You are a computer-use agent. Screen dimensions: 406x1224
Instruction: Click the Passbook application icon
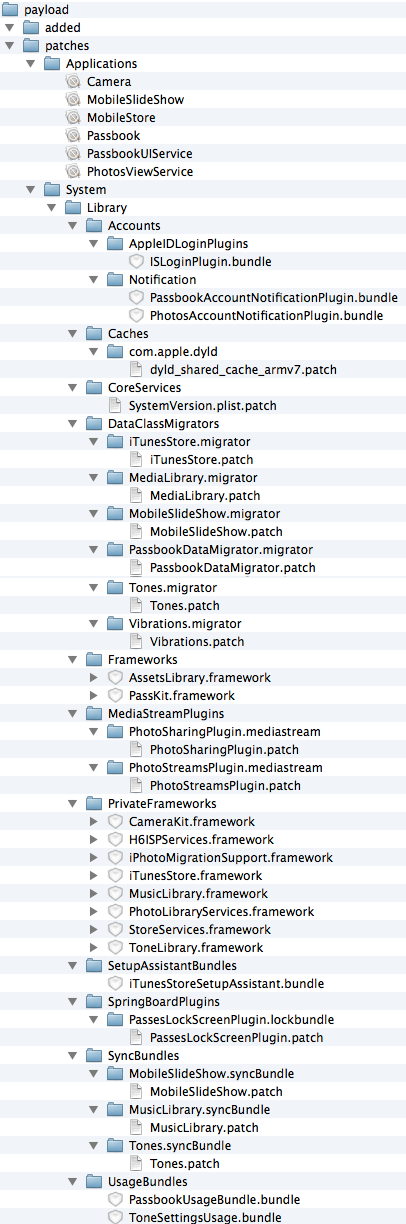(x=73, y=136)
